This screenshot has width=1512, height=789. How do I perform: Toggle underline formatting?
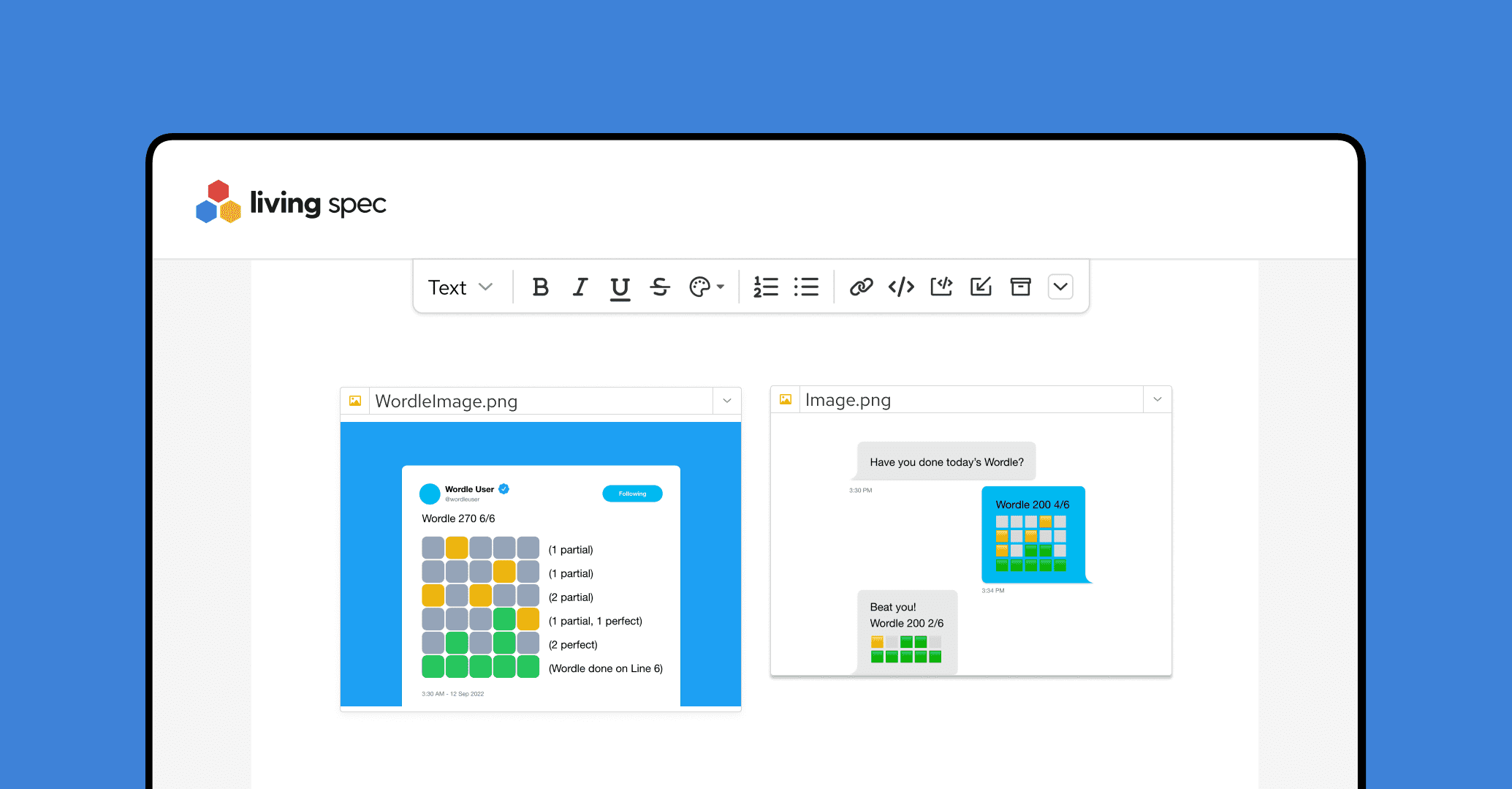(x=620, y=287)
